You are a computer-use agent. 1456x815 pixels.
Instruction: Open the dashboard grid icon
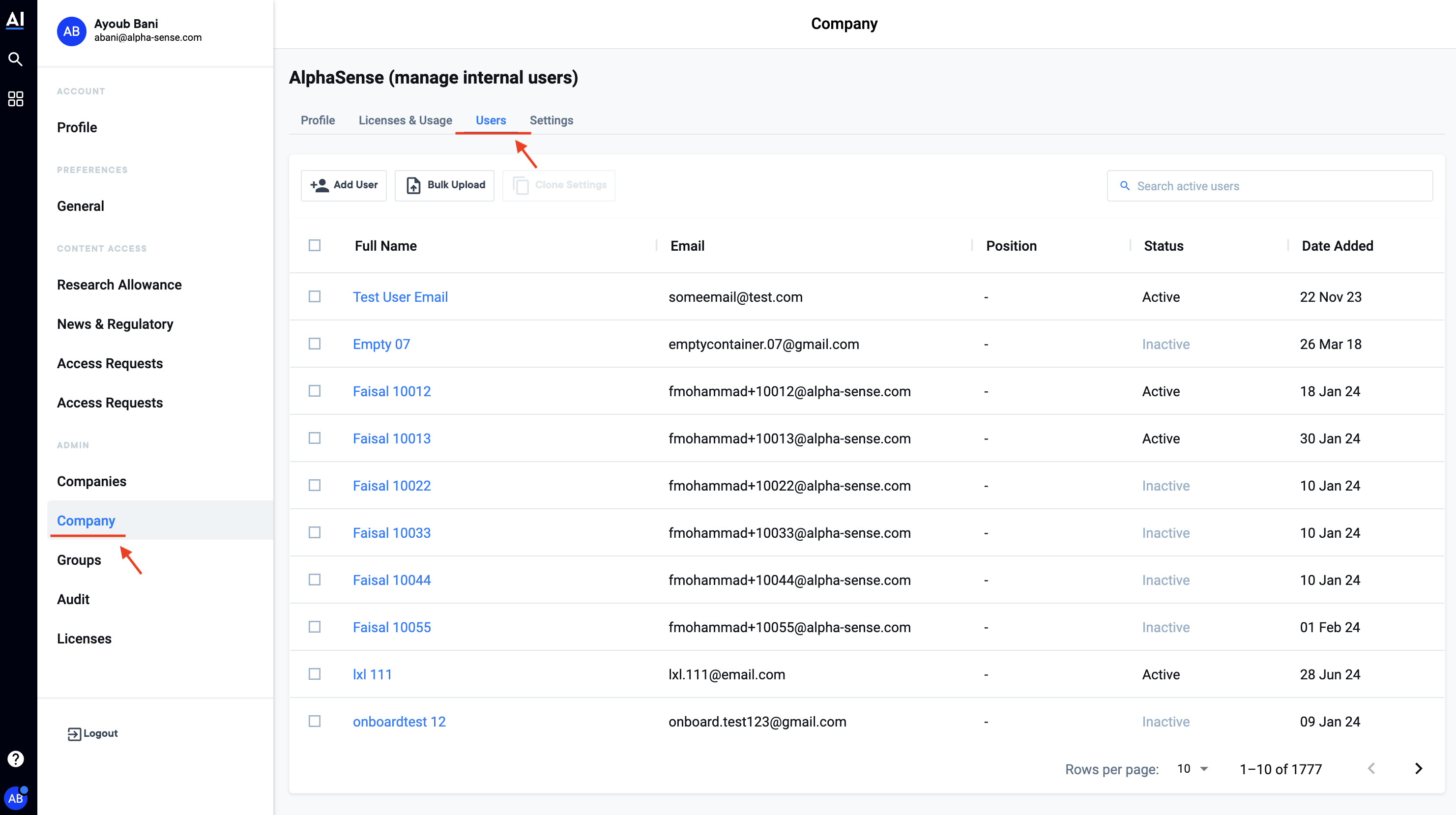pos(15,99)
